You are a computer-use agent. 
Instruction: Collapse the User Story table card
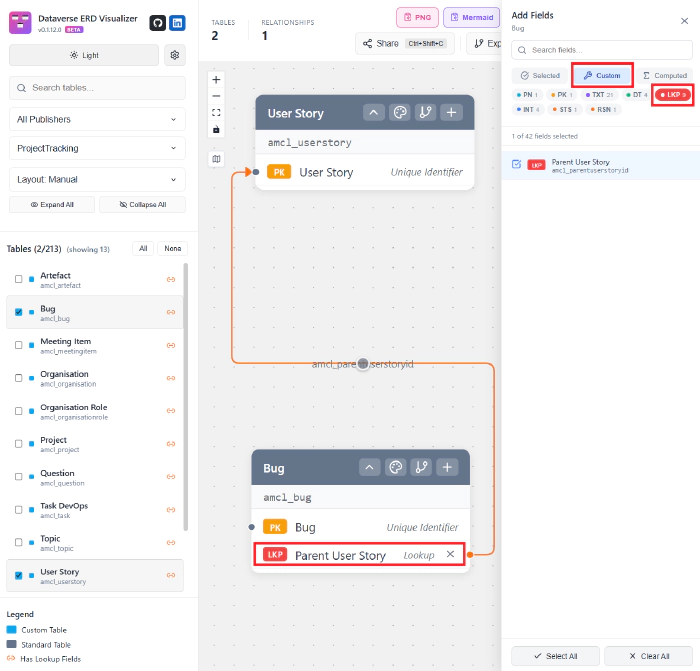373,112
